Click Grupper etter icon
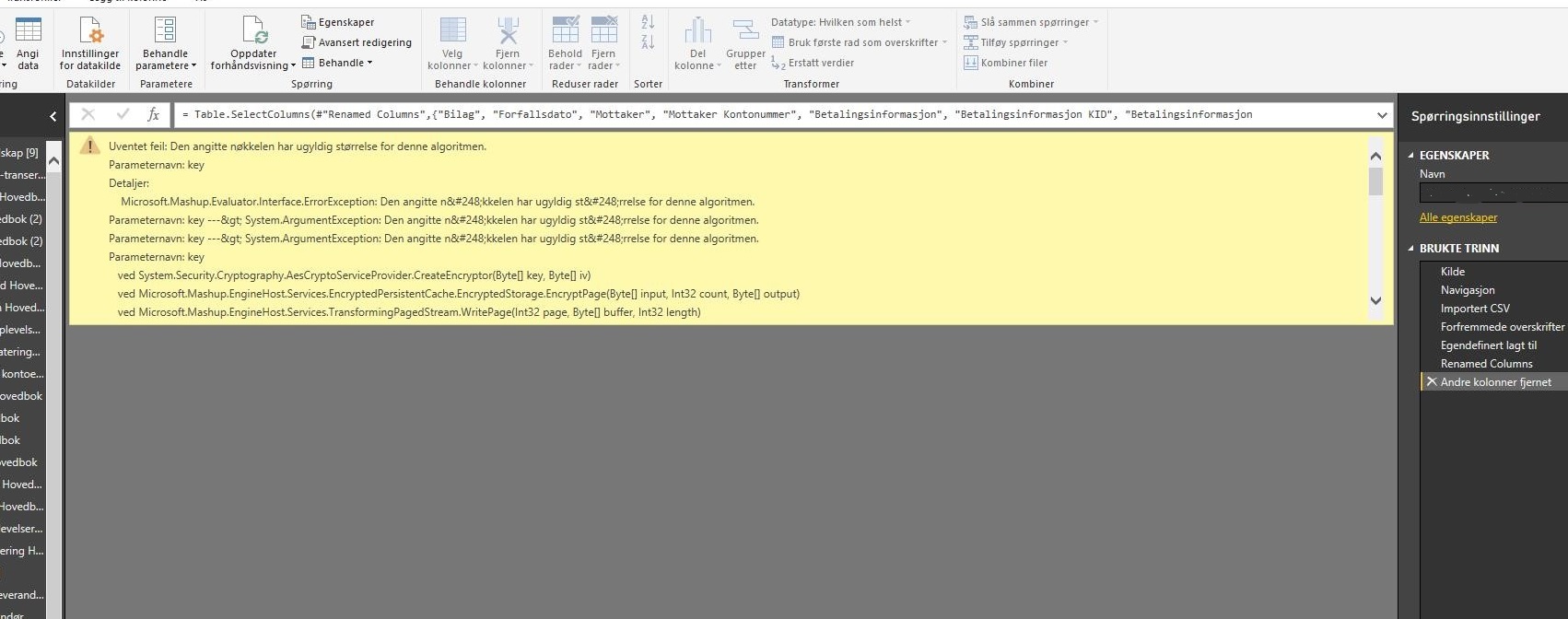The height and width of the screenshot is (619, 1568). tap(745, 29)
